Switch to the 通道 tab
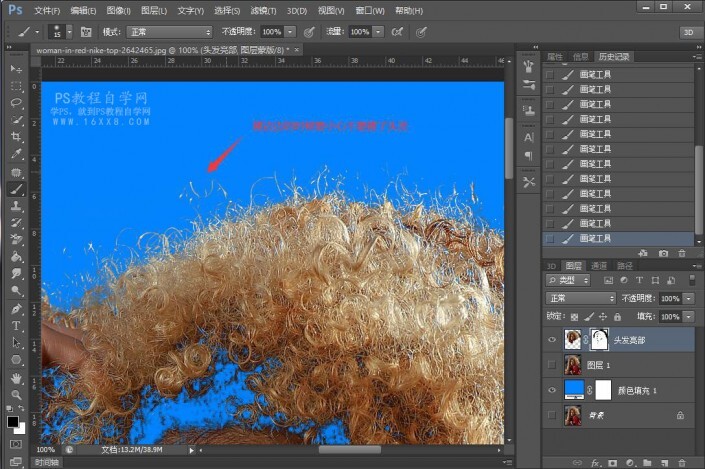 599,265
